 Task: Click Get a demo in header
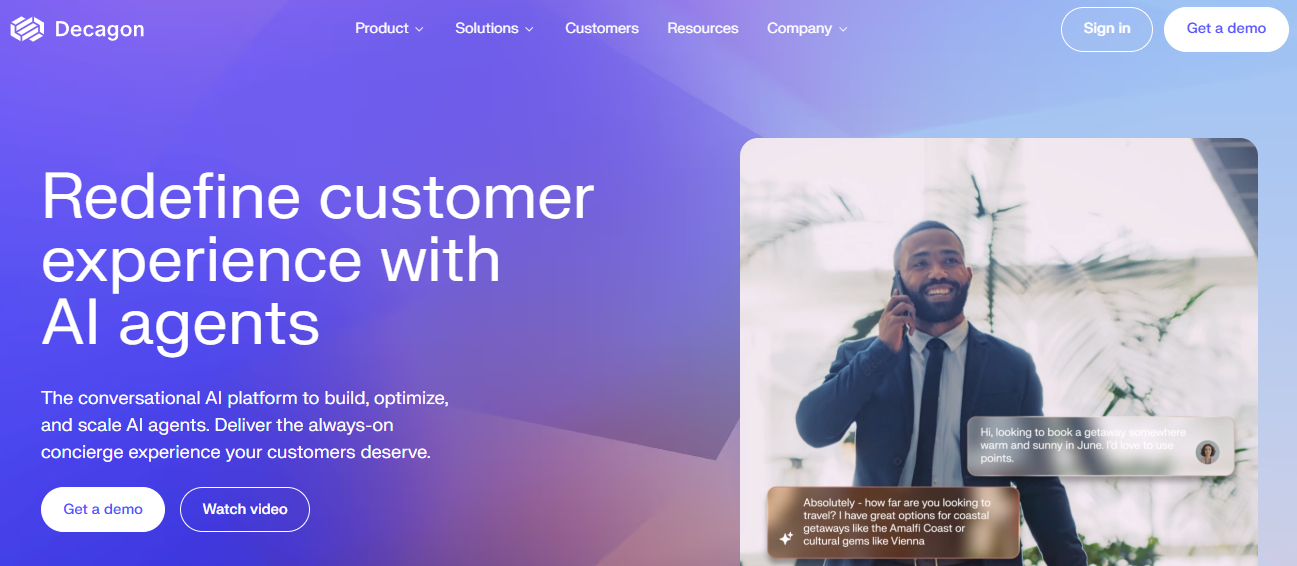1226,29
